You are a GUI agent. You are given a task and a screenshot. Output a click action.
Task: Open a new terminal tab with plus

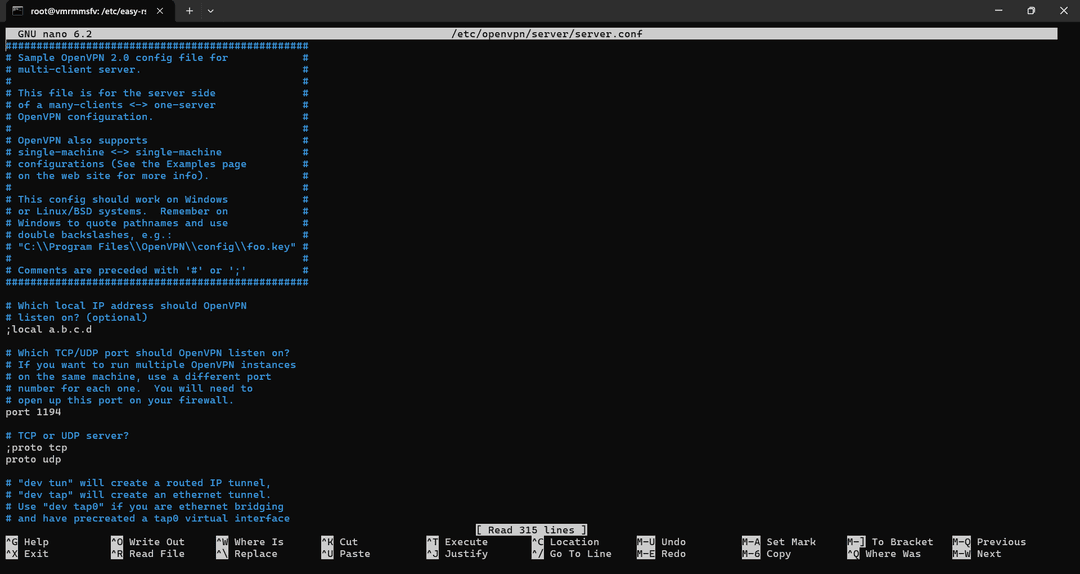click(189, 11)
